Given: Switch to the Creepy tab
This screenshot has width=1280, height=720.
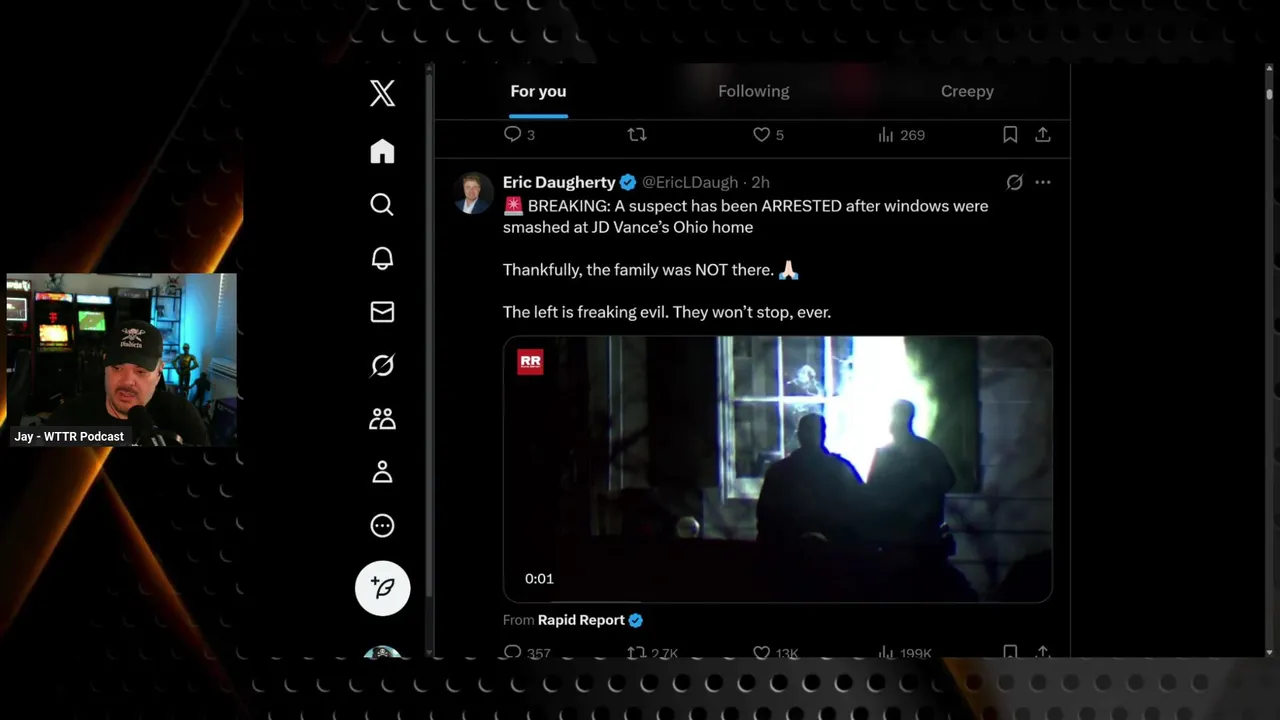Looking at the screenshot, I should tap(967, 91).
